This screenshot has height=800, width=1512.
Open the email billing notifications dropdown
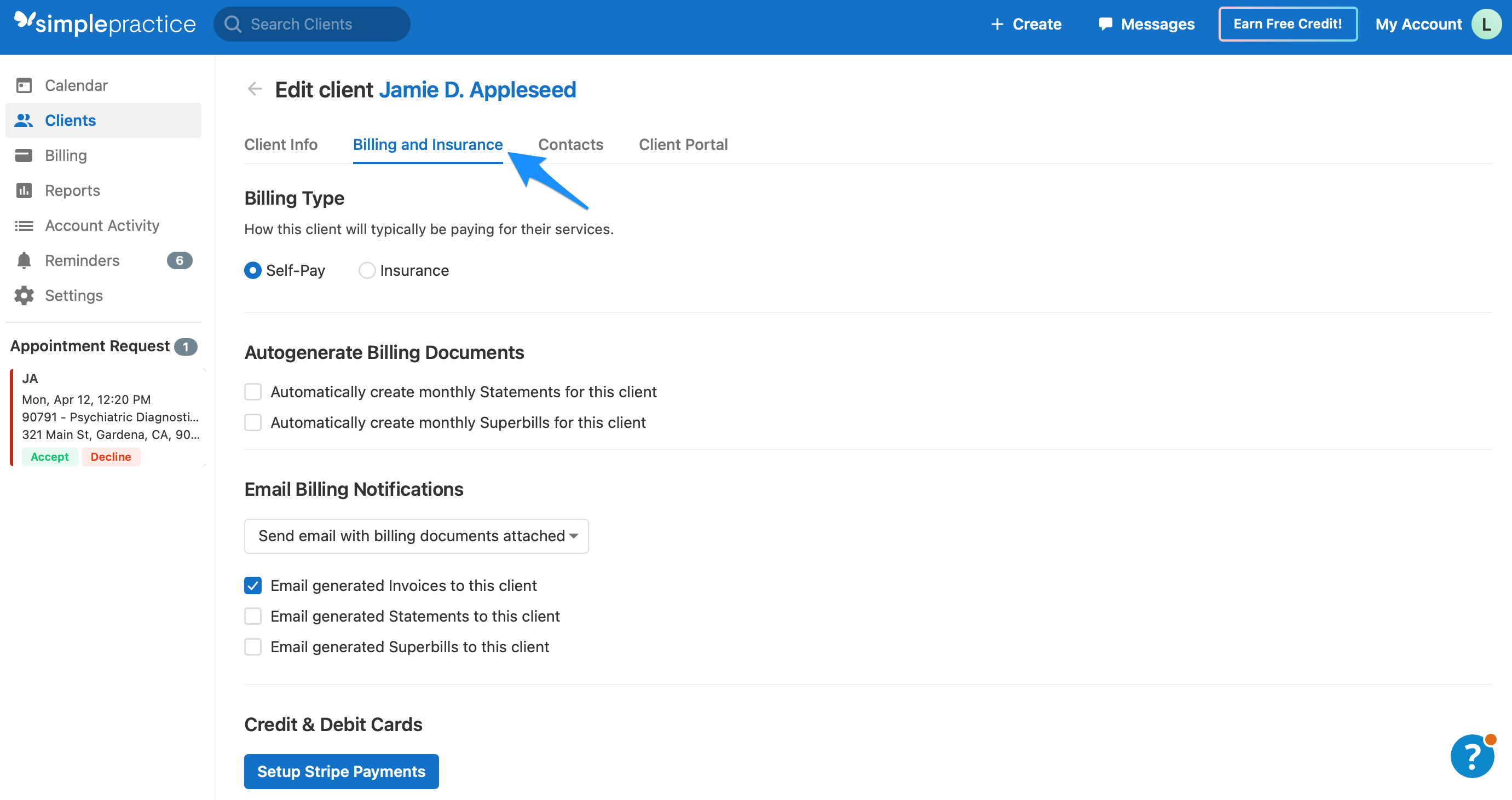(415, 536)
